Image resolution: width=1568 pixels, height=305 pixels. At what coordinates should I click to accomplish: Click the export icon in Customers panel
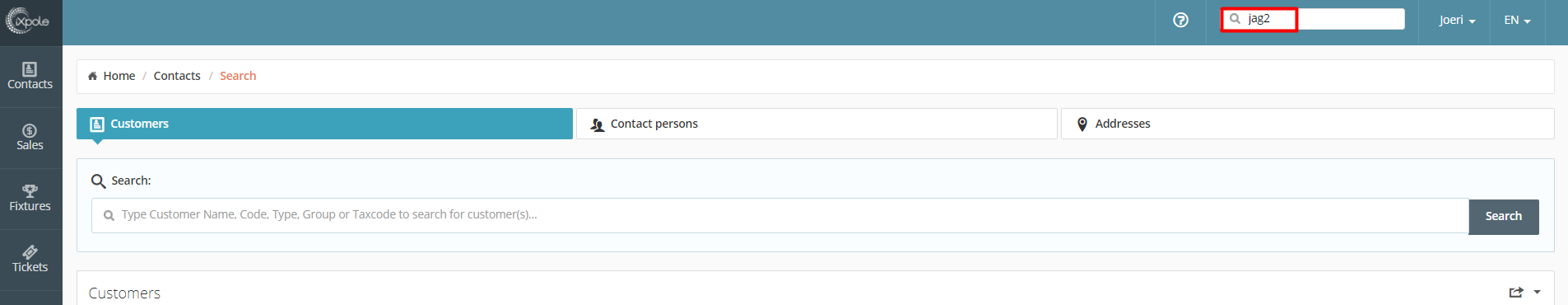pyautogui.click(x=1516, y=292)
